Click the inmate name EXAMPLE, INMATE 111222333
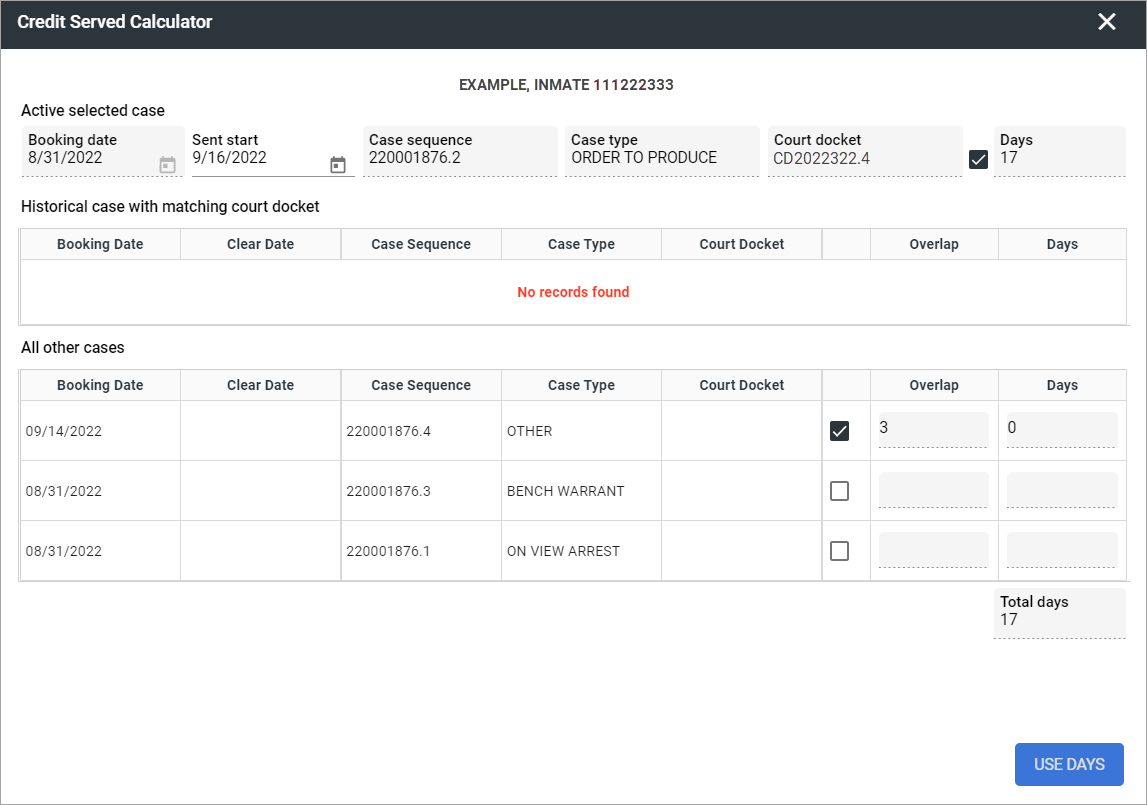 coord(565,85)
